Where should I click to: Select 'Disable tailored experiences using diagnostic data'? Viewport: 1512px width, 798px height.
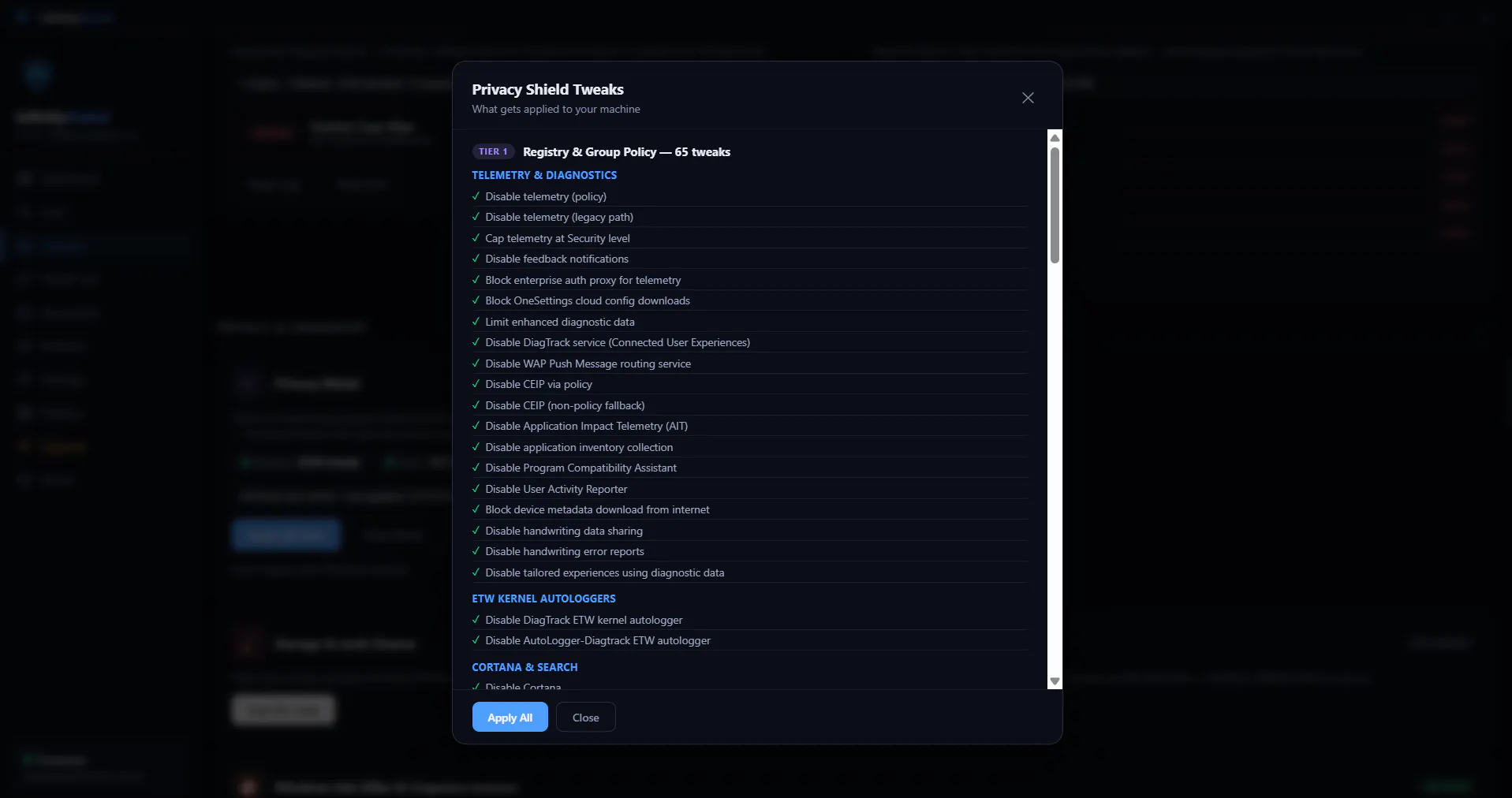750,572
